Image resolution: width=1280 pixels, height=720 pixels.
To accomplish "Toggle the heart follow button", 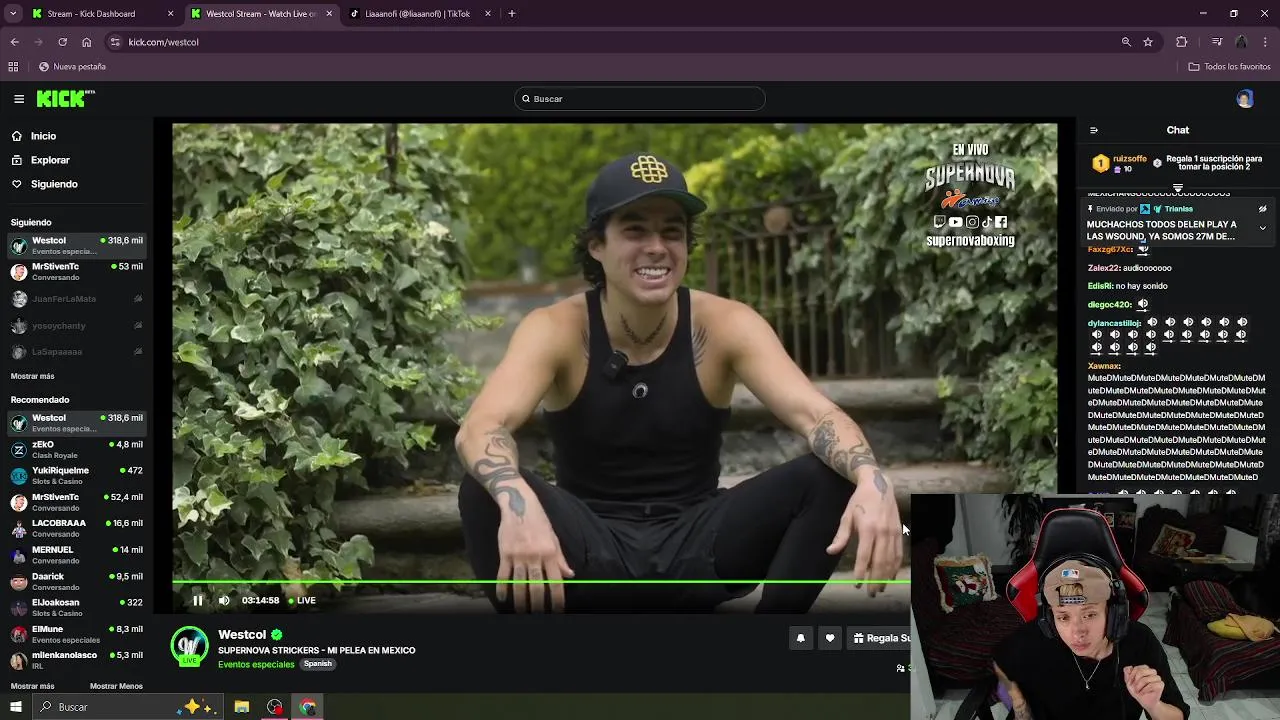I will (x=829, y=638).
